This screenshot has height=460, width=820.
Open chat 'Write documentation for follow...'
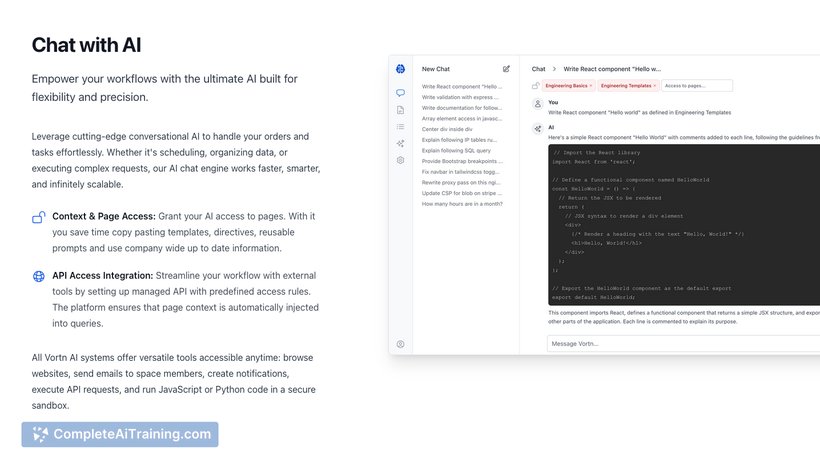pos(462,108)
